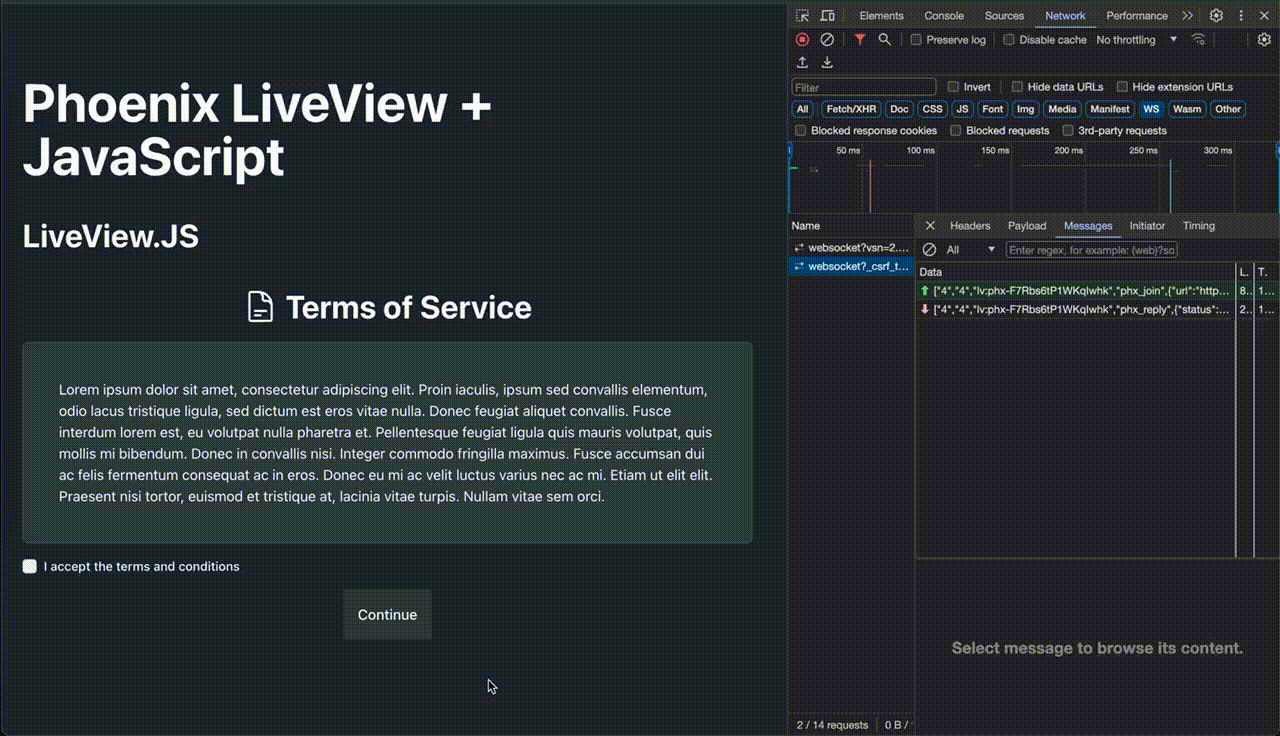Clear the network log

tap(827, 40)
